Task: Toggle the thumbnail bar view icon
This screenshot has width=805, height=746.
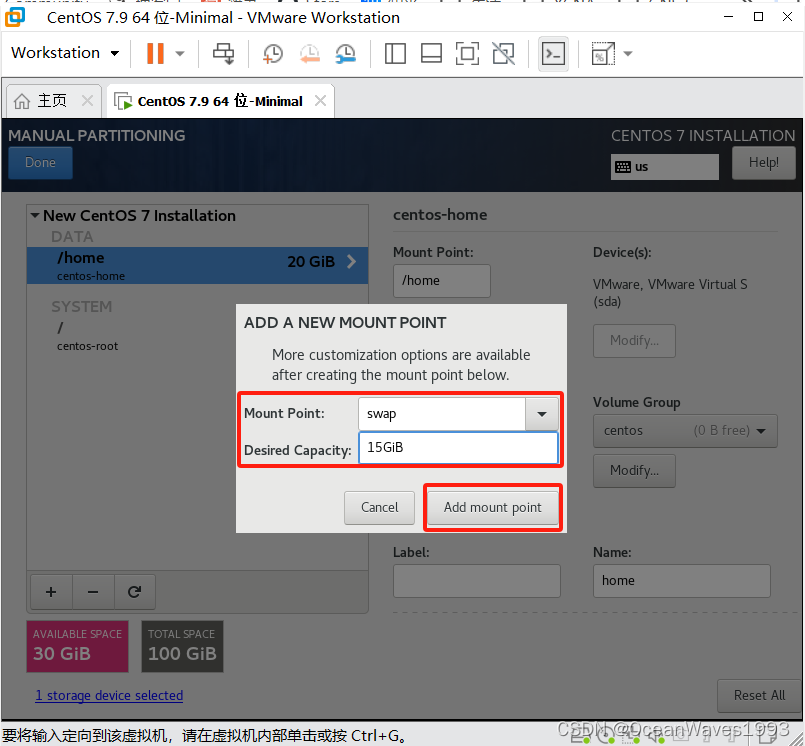Action: 431,53
